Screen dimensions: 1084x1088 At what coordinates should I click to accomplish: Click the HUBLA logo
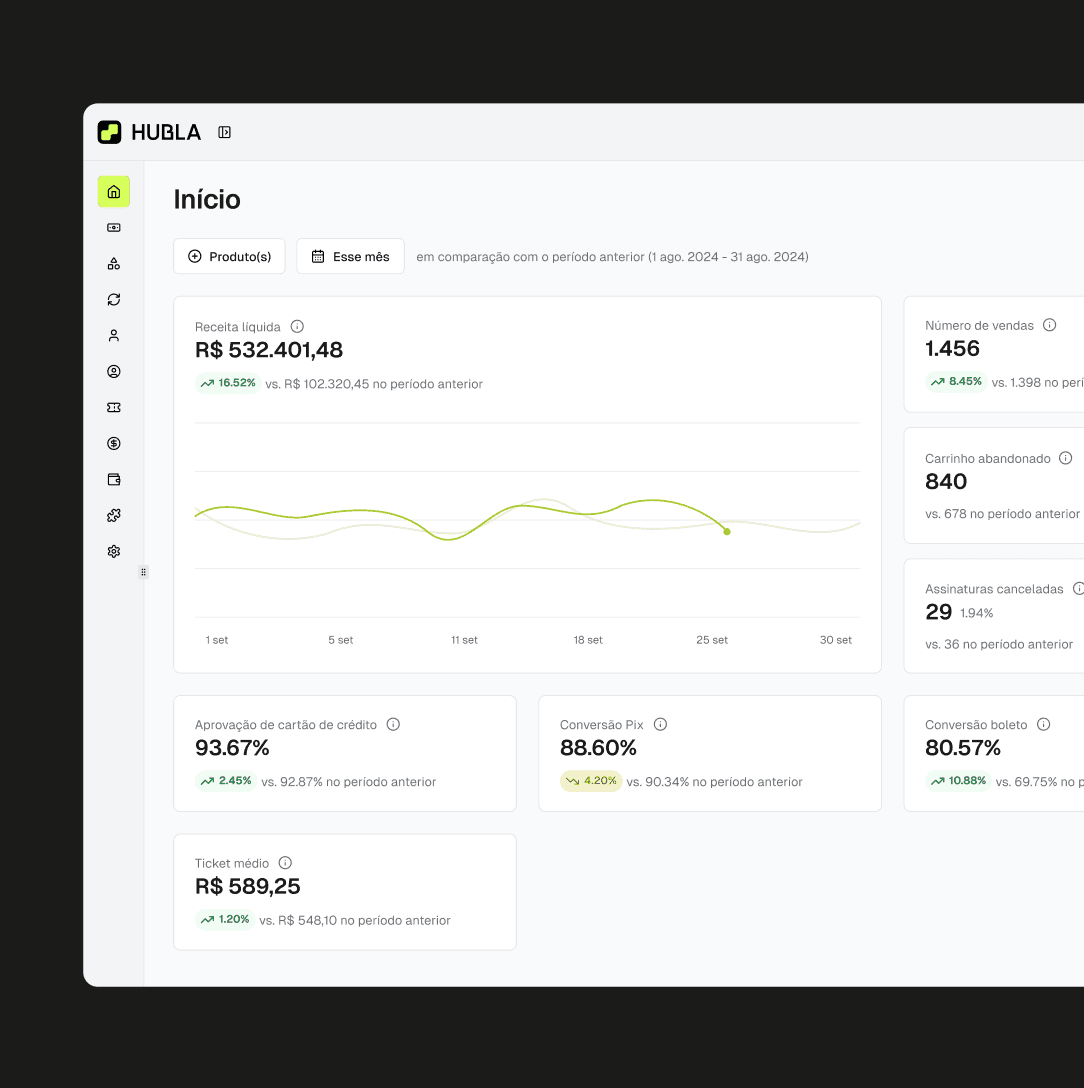coord(149,132)
